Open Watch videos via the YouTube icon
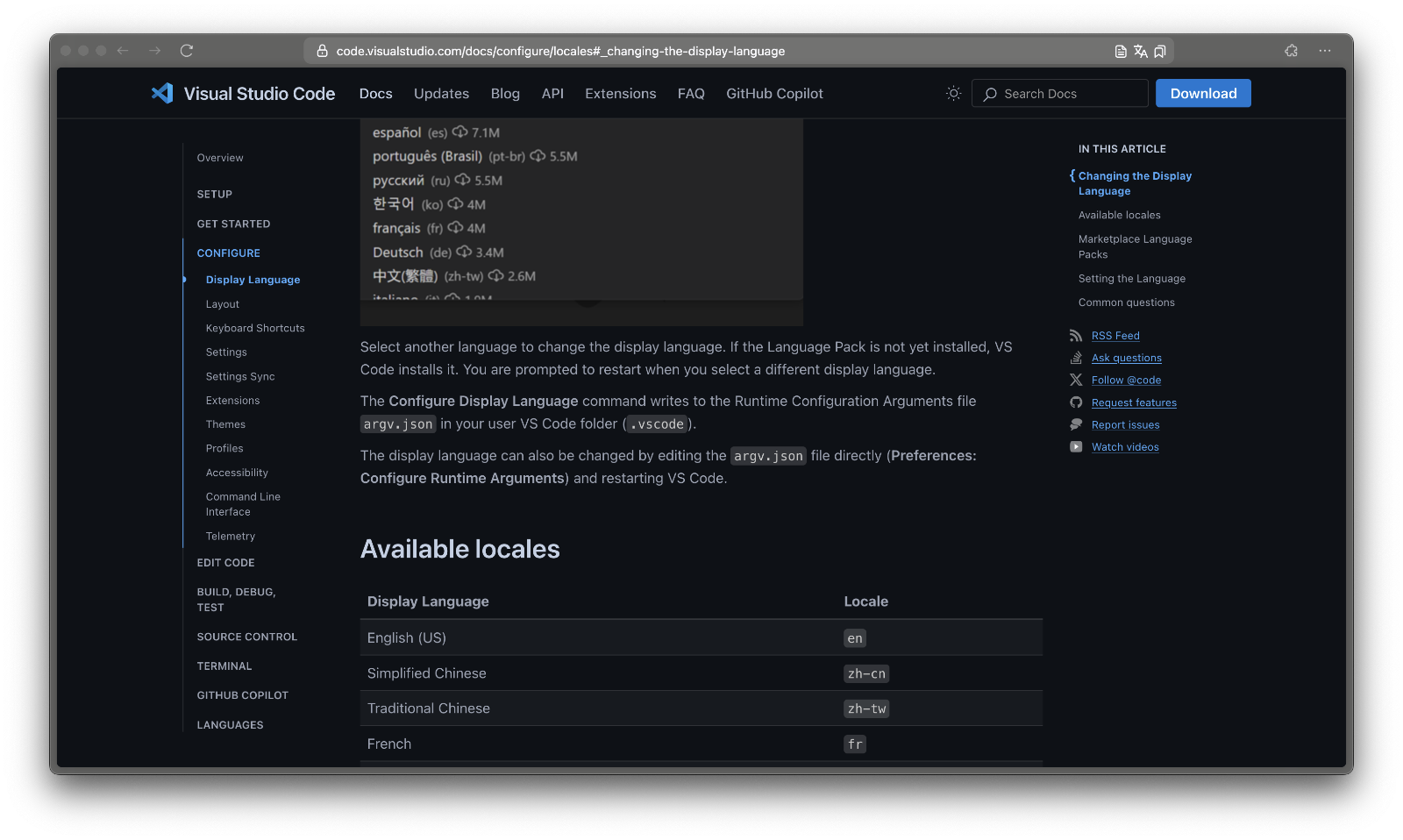Viewport: 1403px width, 840px height. [x=1076, y=447]
